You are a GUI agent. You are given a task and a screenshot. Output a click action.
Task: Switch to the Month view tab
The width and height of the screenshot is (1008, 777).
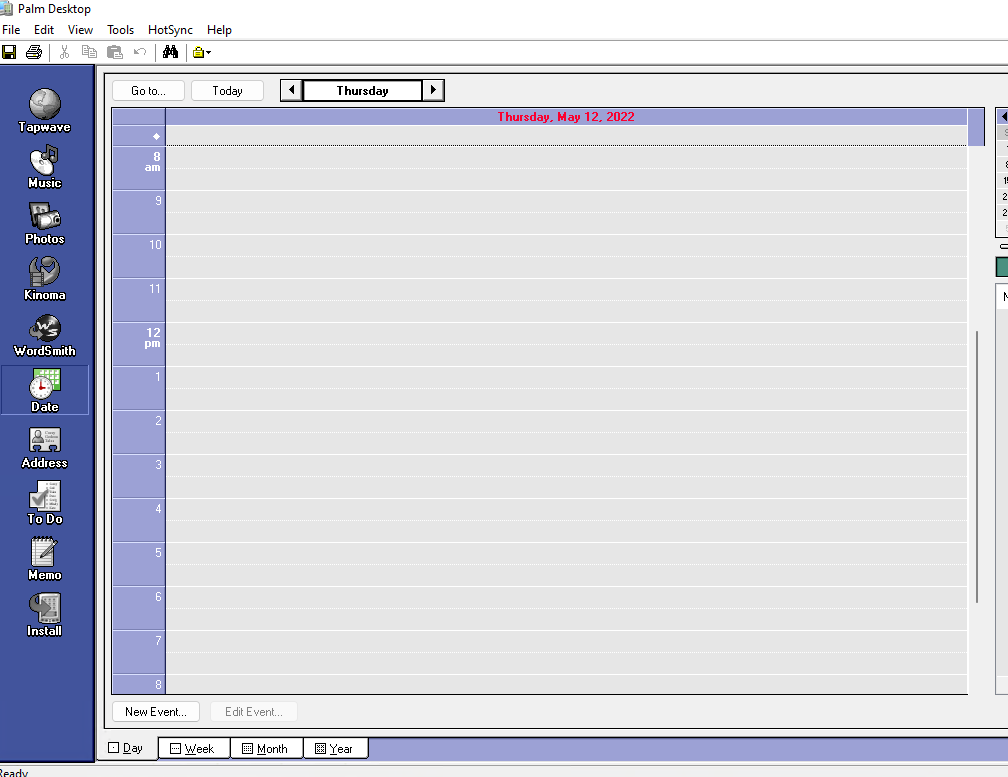(x=266, y=747)
